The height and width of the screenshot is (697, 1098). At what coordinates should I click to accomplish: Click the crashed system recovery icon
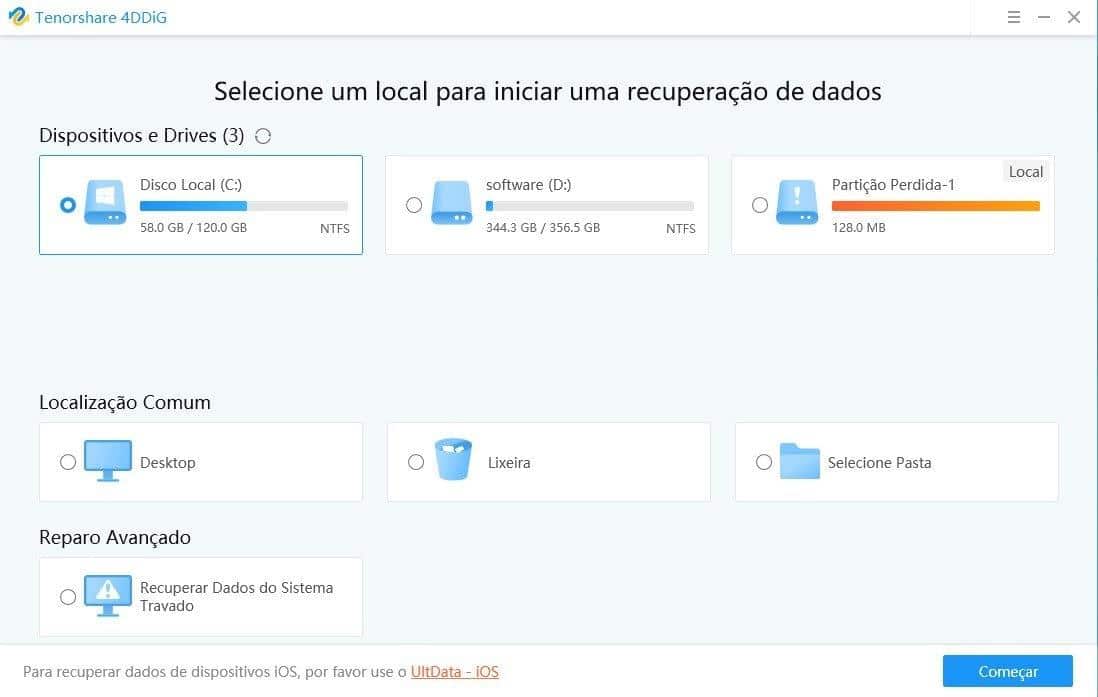click(106, 597)
